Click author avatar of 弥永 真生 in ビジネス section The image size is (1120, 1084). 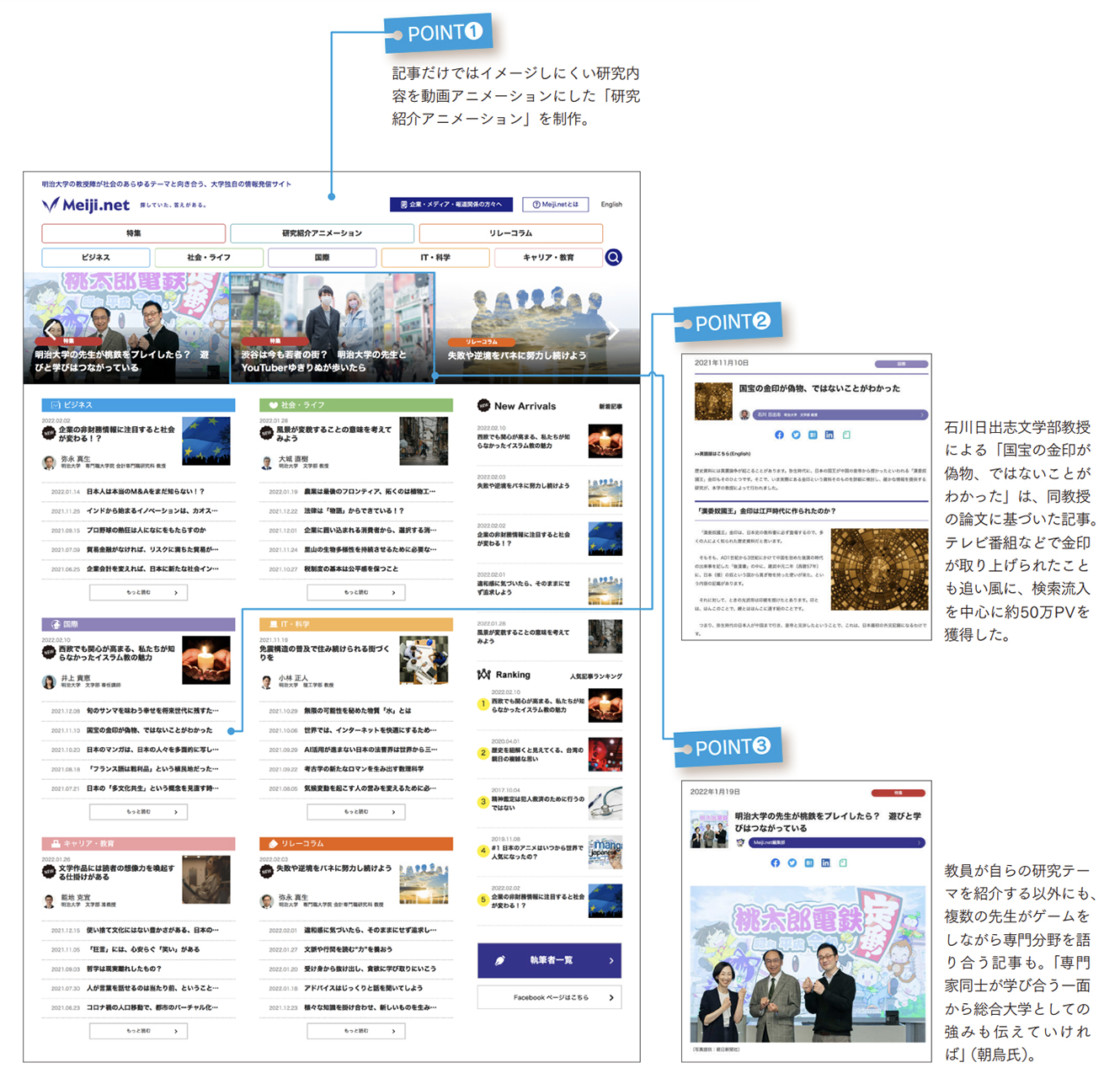click(x=49, y=462)
